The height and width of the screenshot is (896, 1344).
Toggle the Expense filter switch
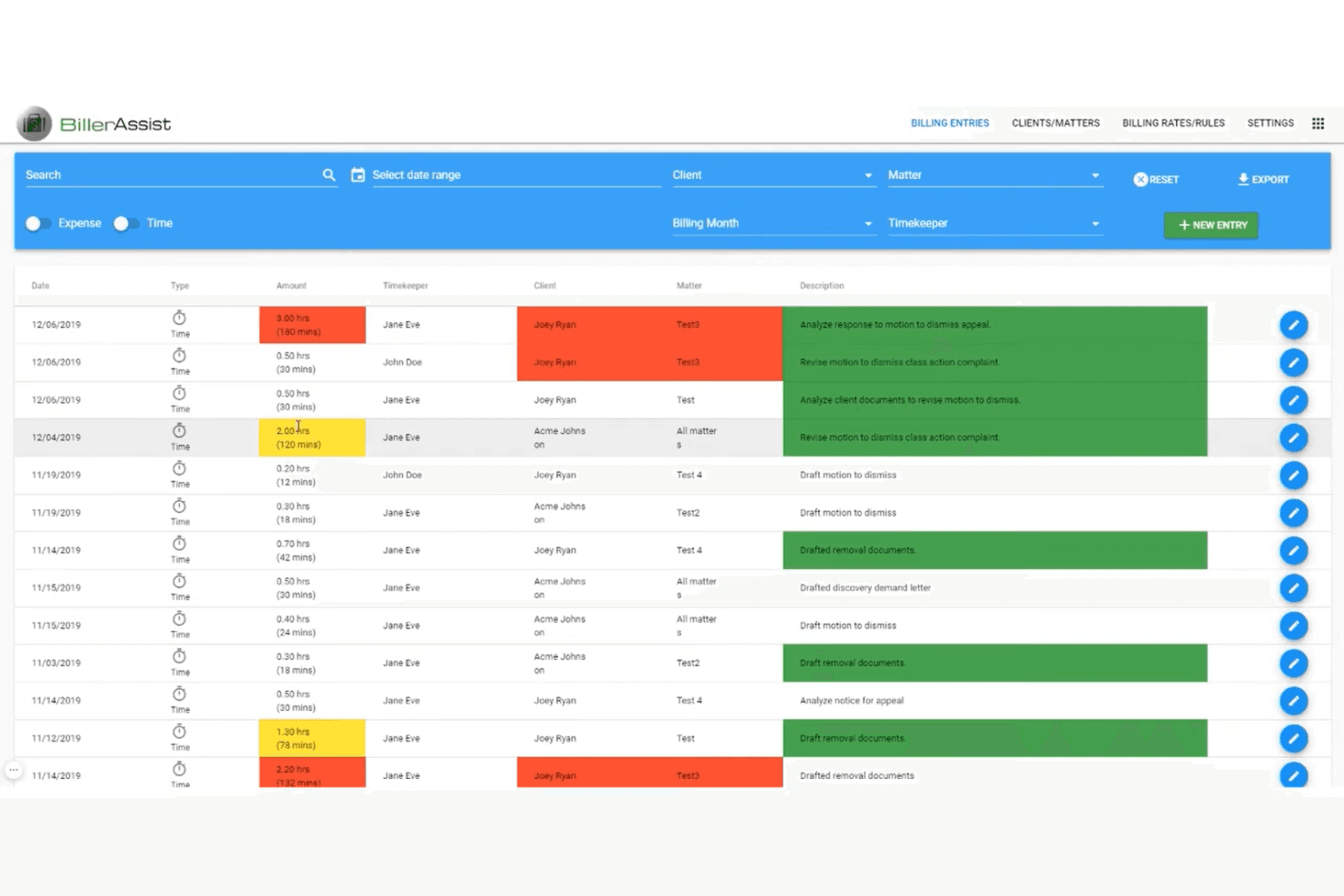coord(37,223)
